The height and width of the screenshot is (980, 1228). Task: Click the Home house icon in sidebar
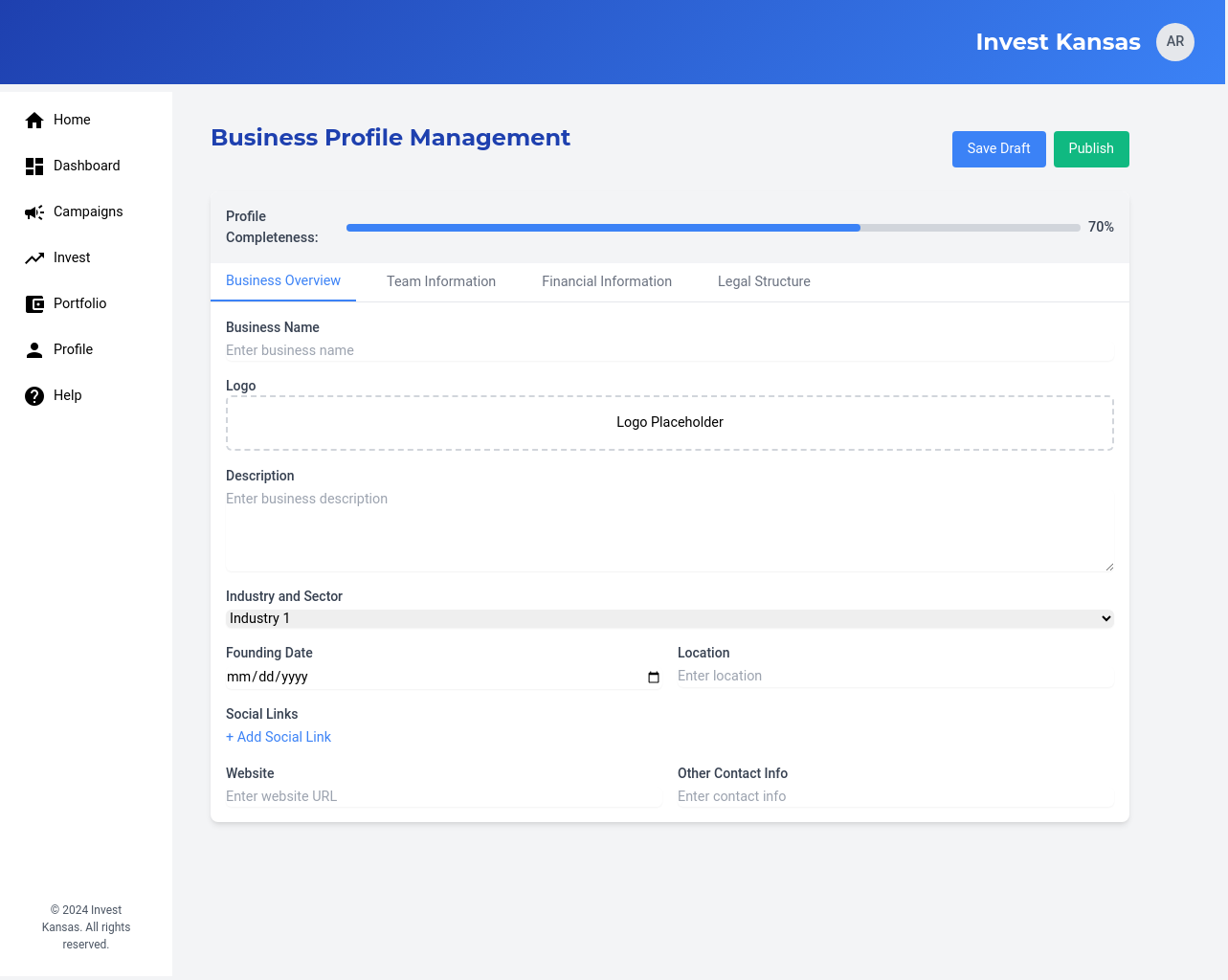[34, 120]
